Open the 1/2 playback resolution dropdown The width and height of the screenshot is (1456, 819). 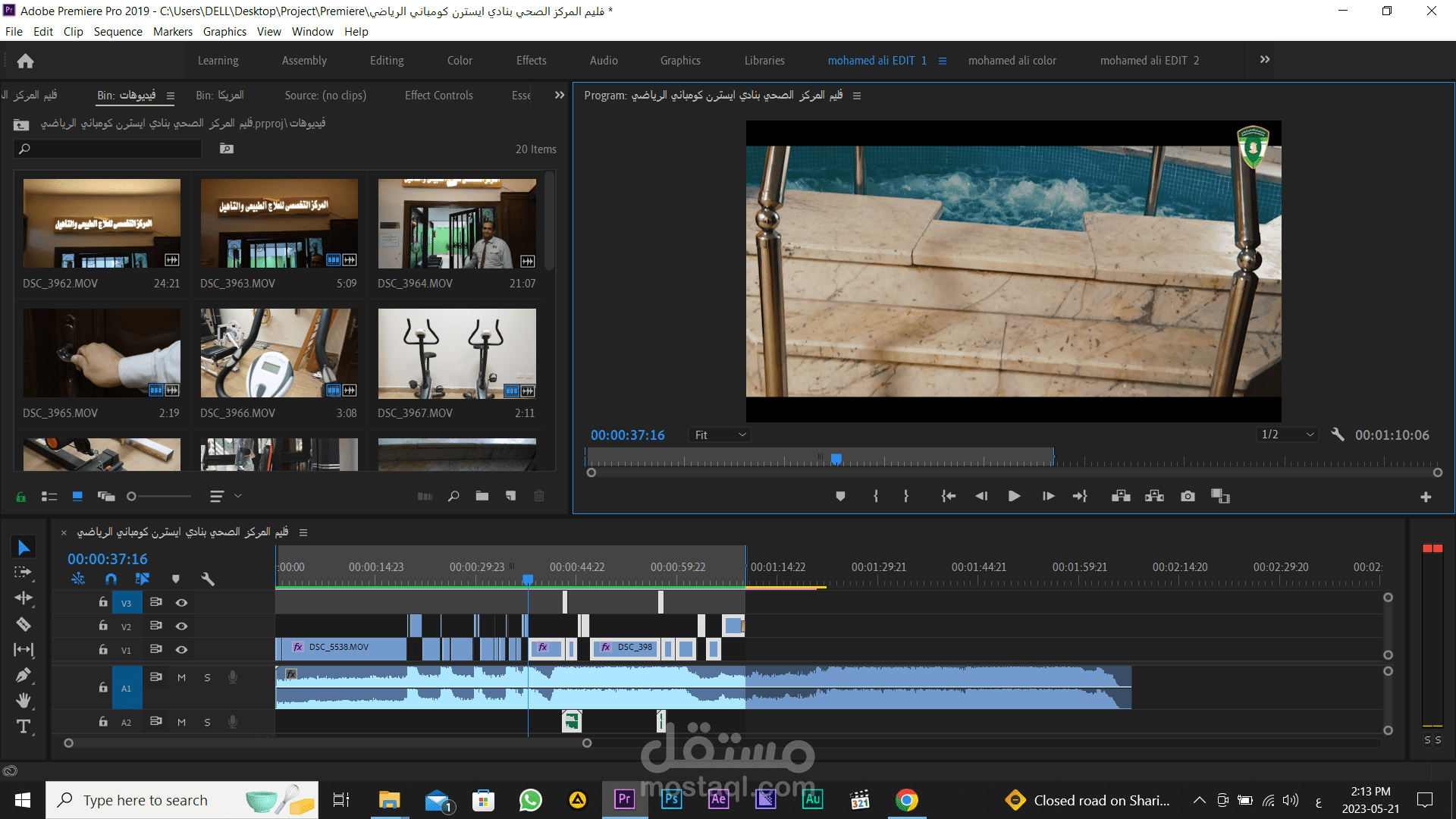pos(1287,435)
